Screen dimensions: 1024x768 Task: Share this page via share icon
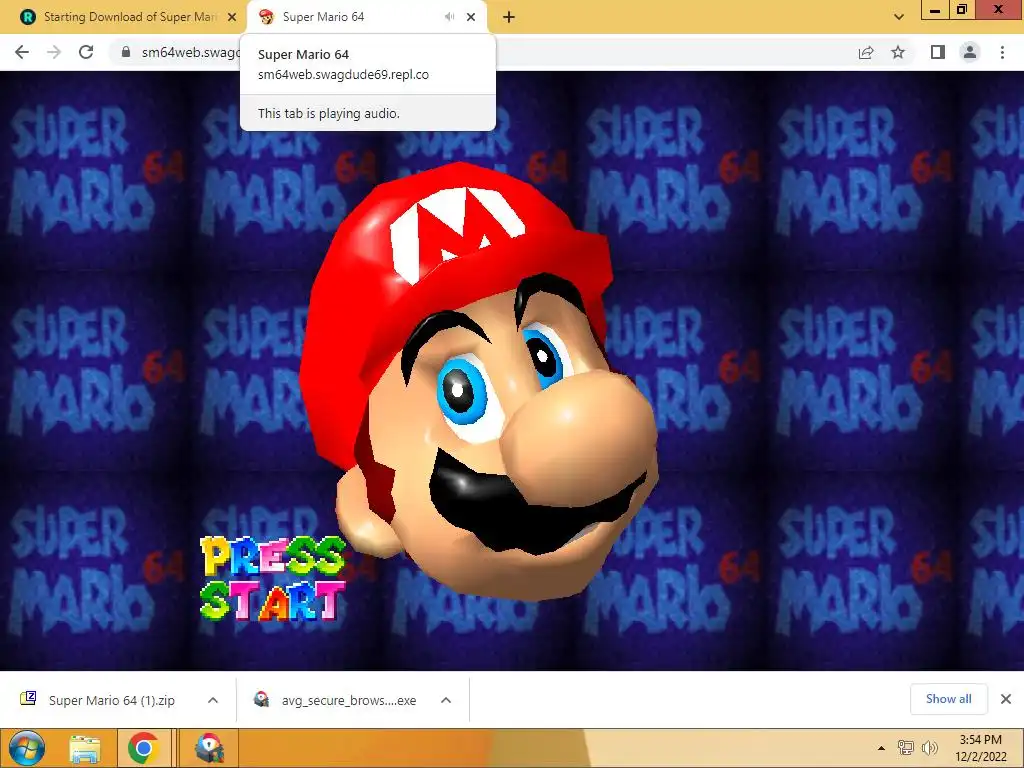click(866, 52)
